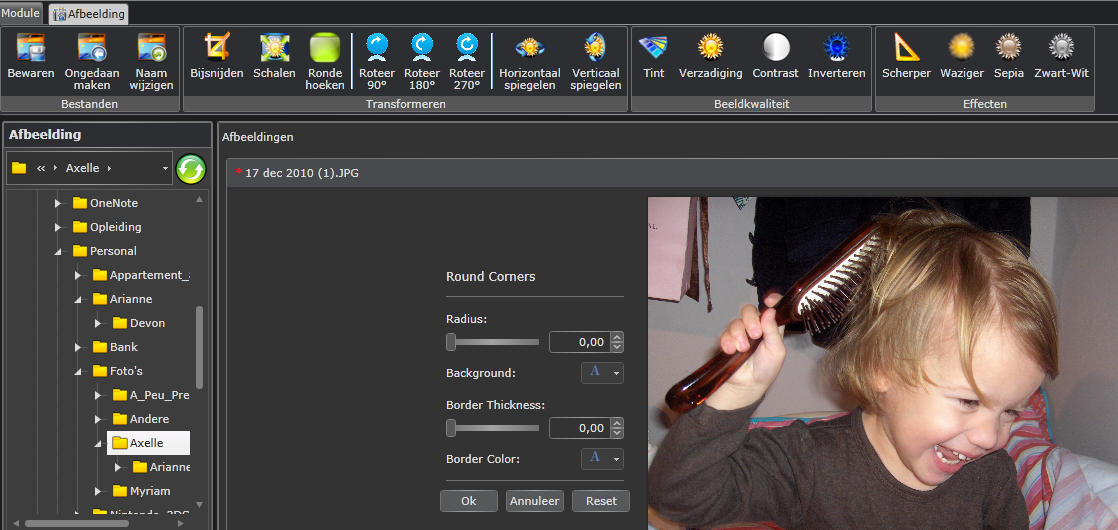The image size is (1118, 530).
Task: Expand the Andere folder
Action: coord(98,419)
